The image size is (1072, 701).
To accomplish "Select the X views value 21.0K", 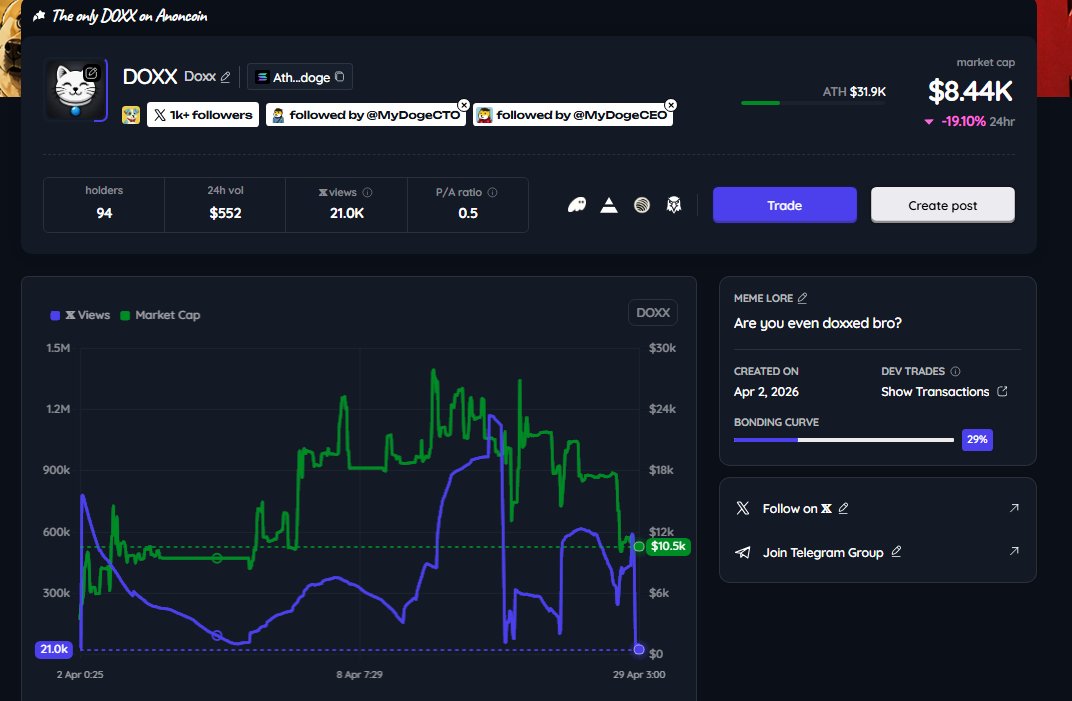I will pos(347,213).
